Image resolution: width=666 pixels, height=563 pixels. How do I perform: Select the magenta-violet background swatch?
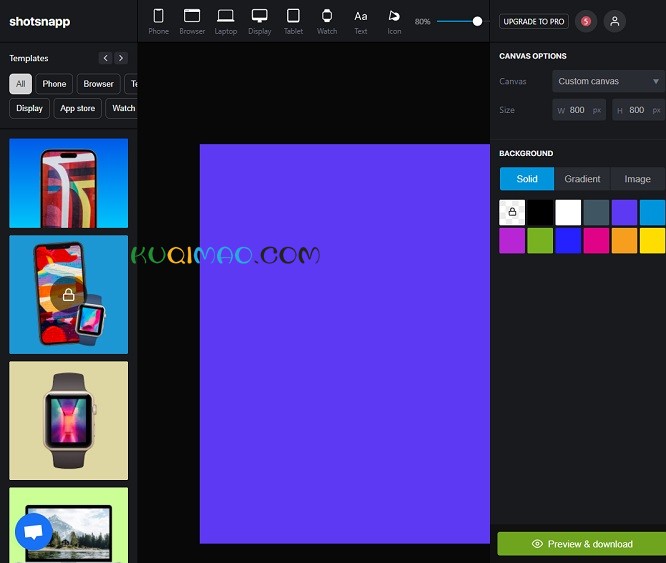pos(512,241)
